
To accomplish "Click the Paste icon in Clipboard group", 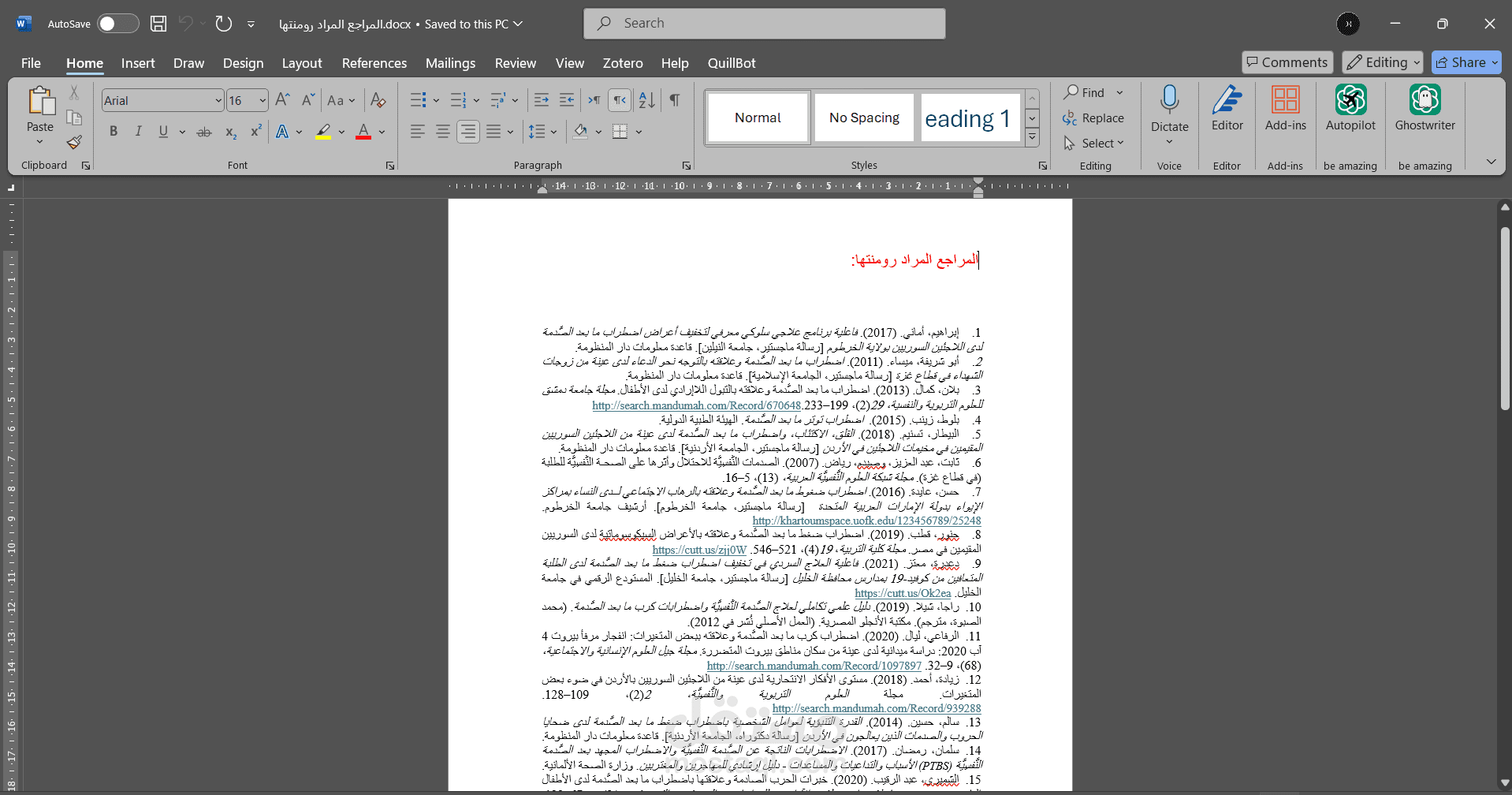I will 40,101.
